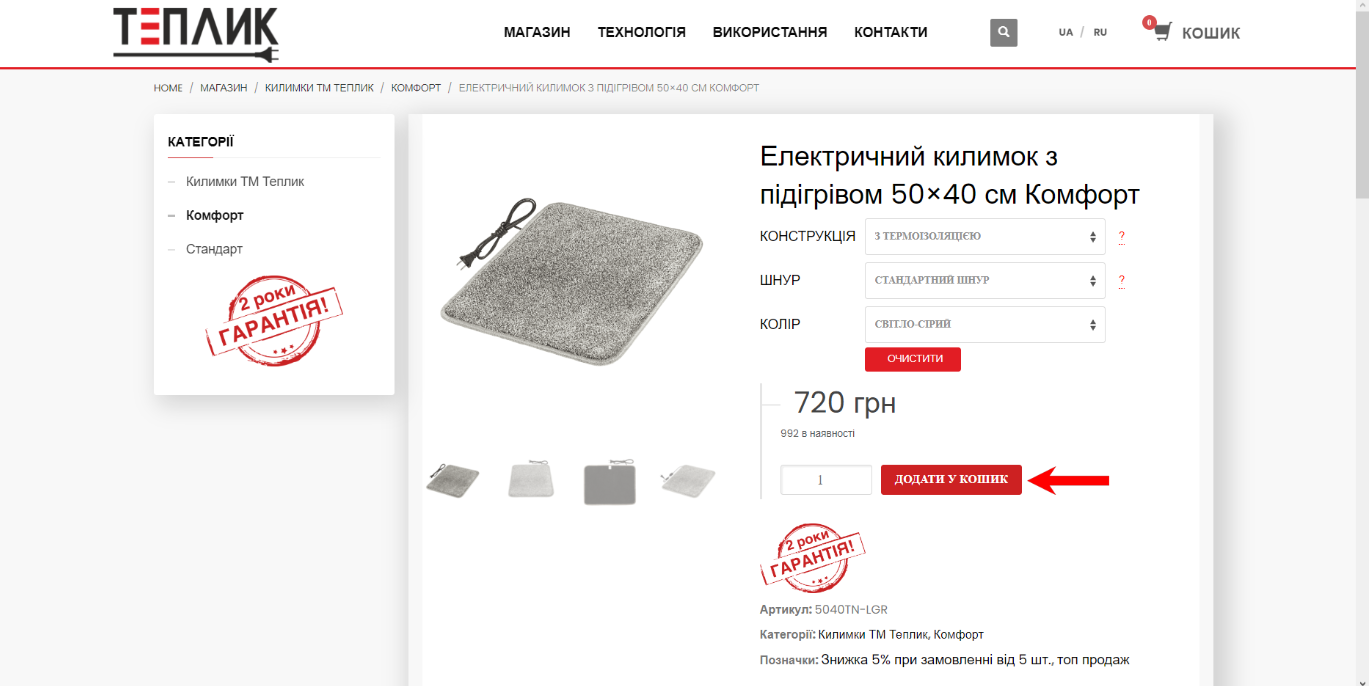Switch language to RU
Viewport: 1369px width, 686px height.
pyautogui.click(x=1100, y=32)
